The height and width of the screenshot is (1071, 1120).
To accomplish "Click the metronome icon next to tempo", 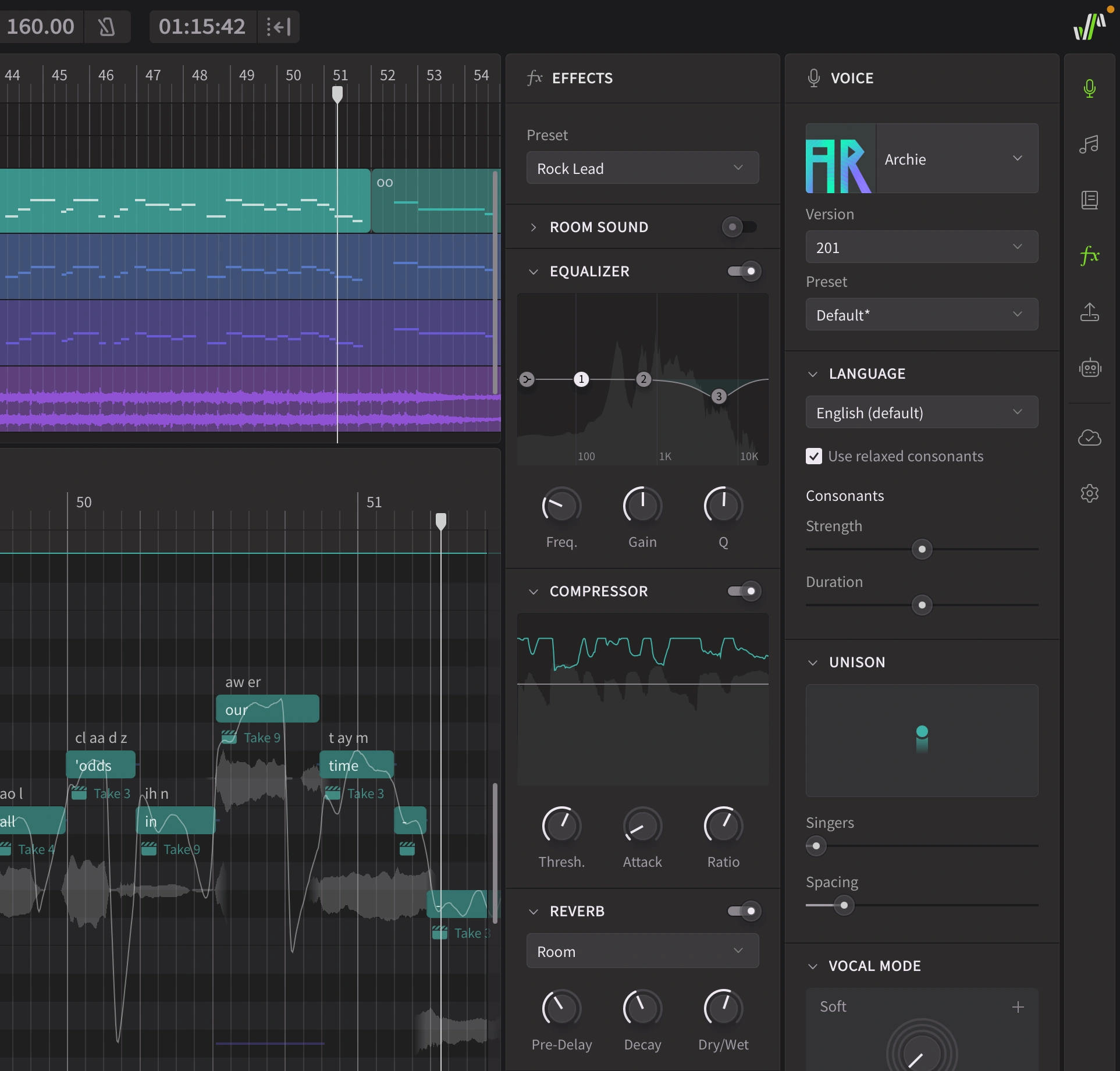I will tap(106, 27).
